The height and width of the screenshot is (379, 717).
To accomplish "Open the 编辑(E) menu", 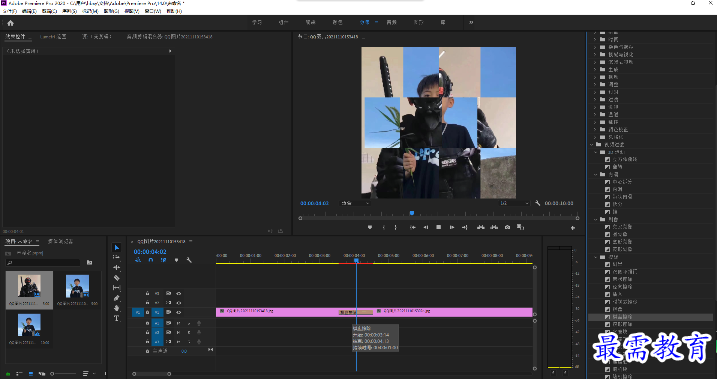I will pyautogui.click(x=29, y=11).
